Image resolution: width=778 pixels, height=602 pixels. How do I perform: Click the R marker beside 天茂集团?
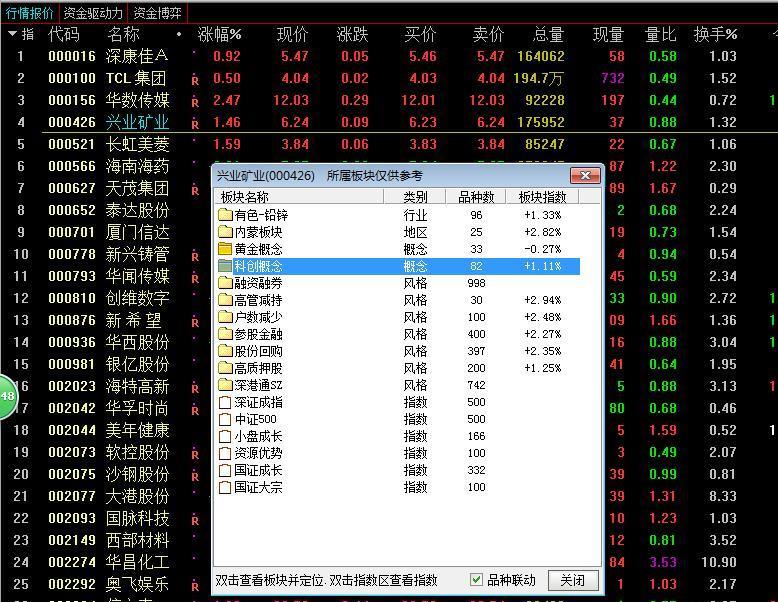point(195,191)
